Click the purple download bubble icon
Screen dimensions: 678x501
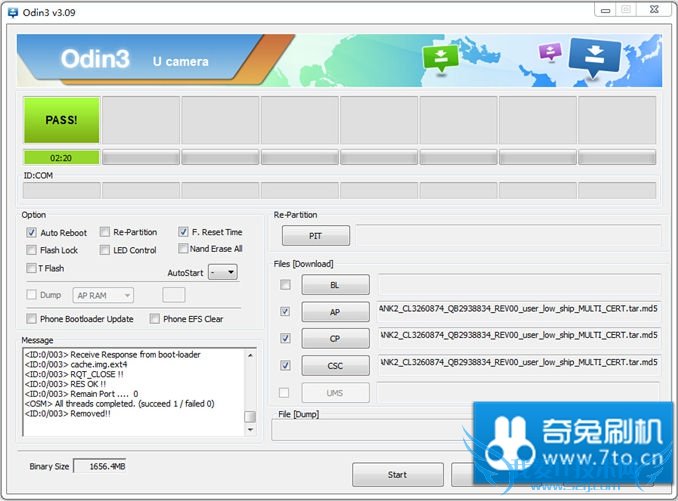(x=550, y=52)
